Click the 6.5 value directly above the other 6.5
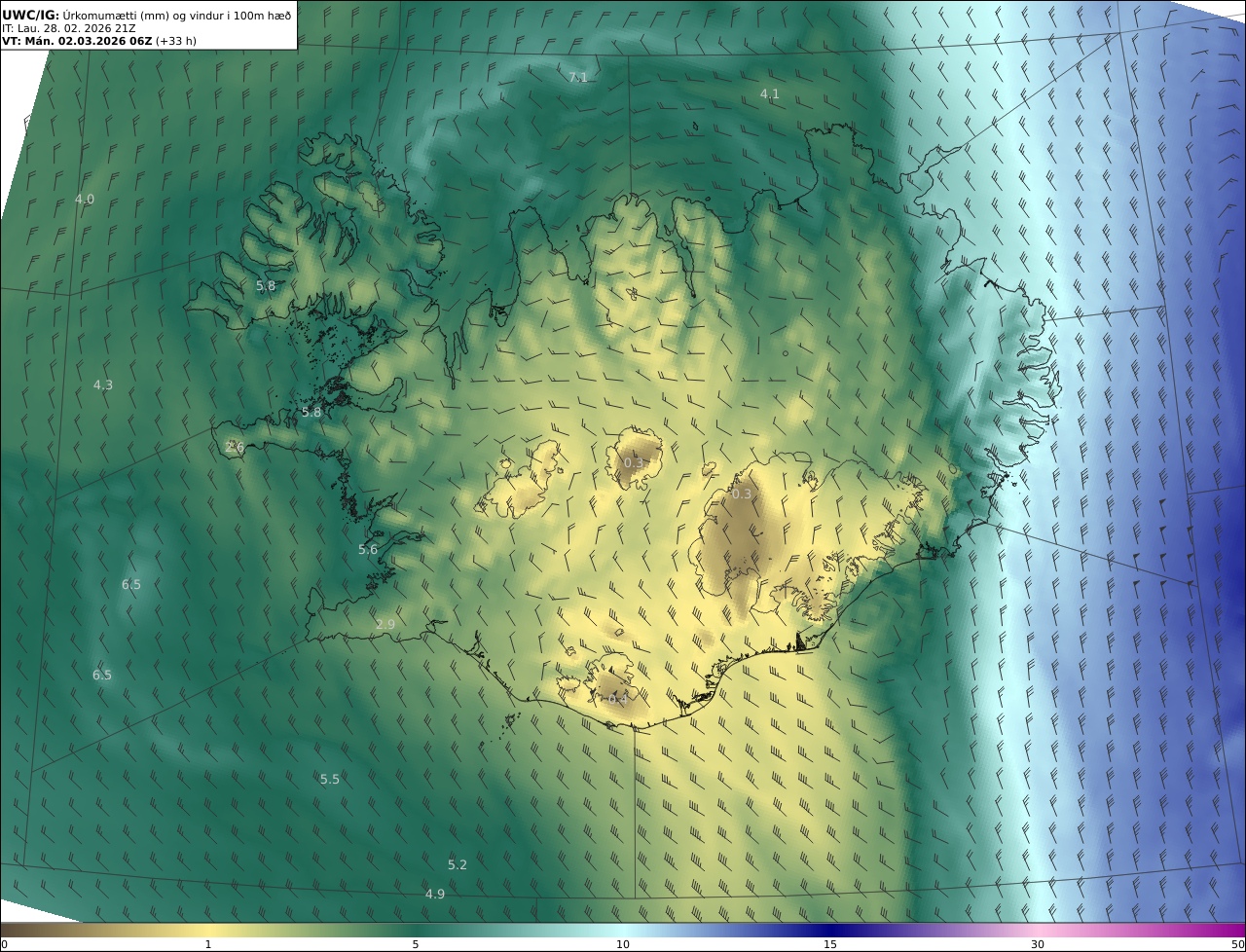 [x=131, y=584]
